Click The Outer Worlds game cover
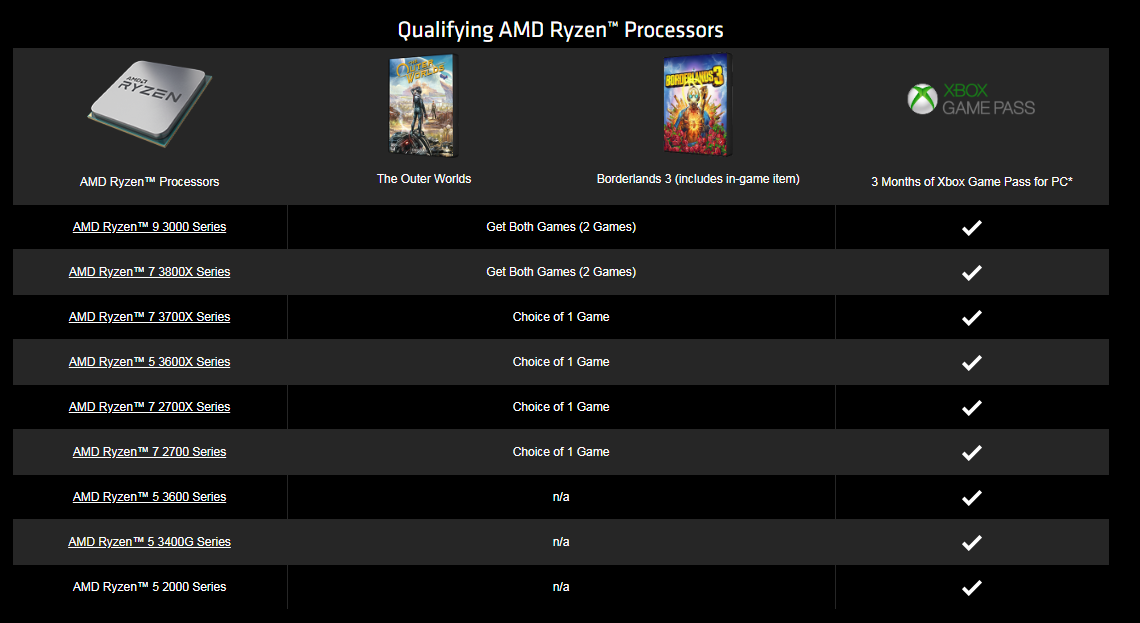The image size is (1140, 623). pyautogui.click(x=423, y=106)
